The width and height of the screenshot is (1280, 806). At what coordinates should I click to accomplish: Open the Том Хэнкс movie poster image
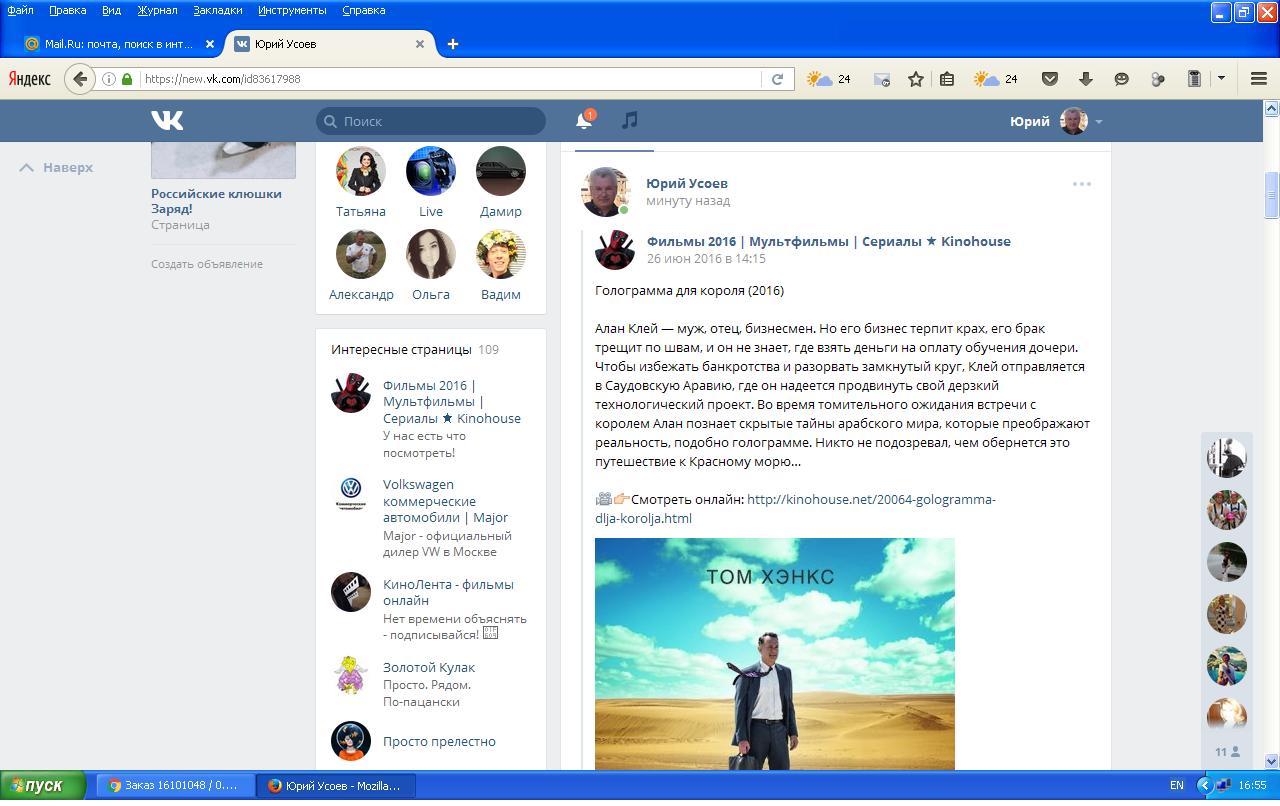[x=775, y=654]
